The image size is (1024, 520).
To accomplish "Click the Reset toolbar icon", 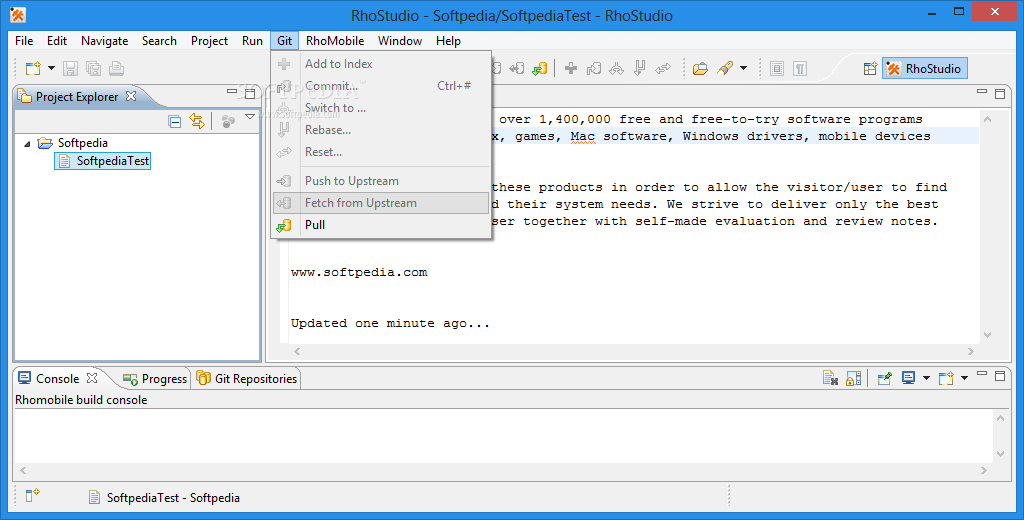I will click(663, 68).
